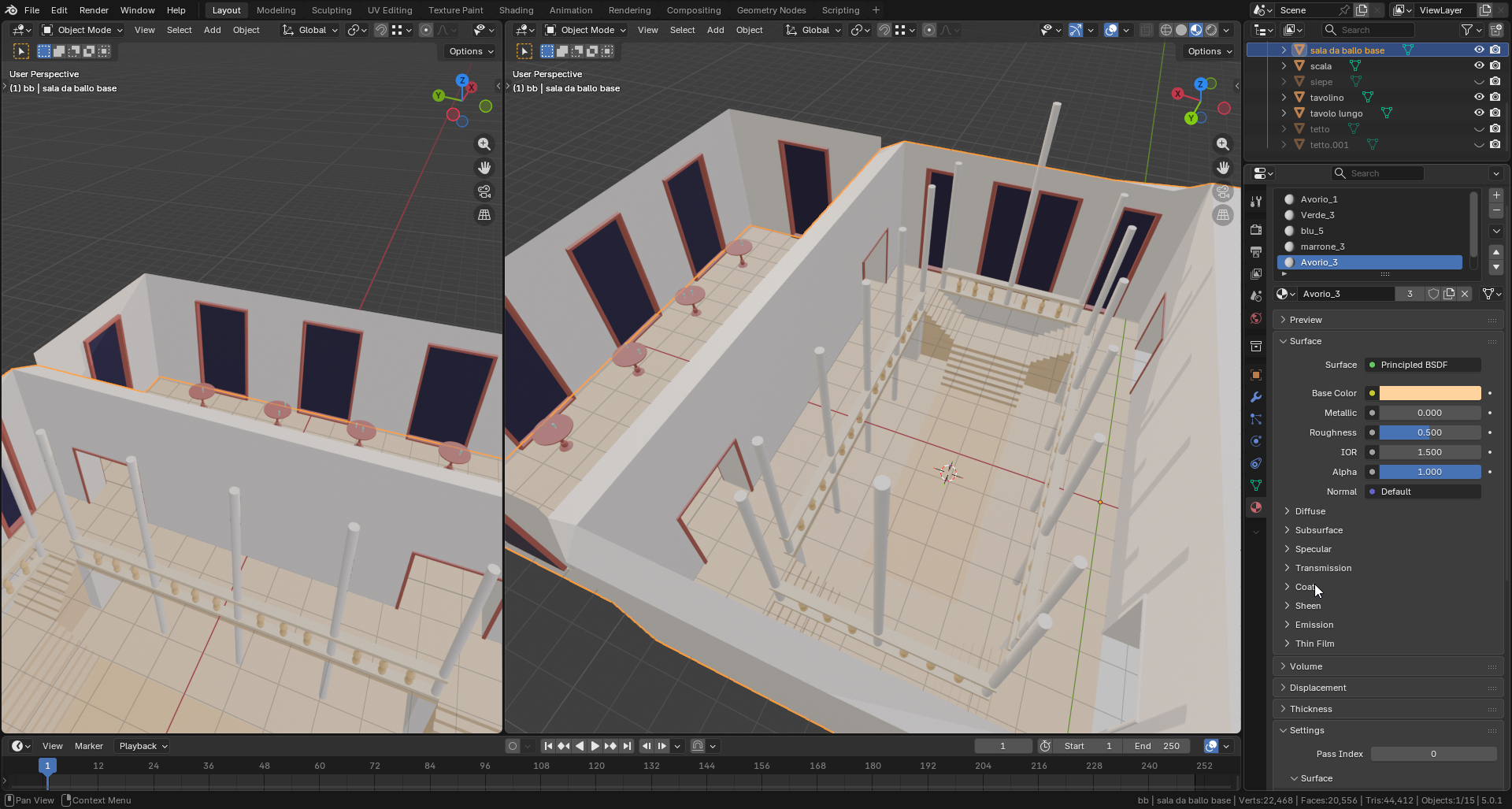
Task: Click the pan hand icon in left viewport
Action: click(x=484, y=168)
